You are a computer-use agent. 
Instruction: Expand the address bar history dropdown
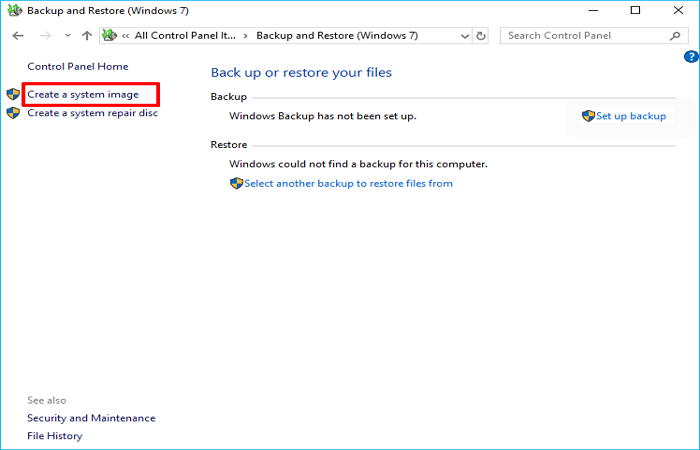(465, 36)
